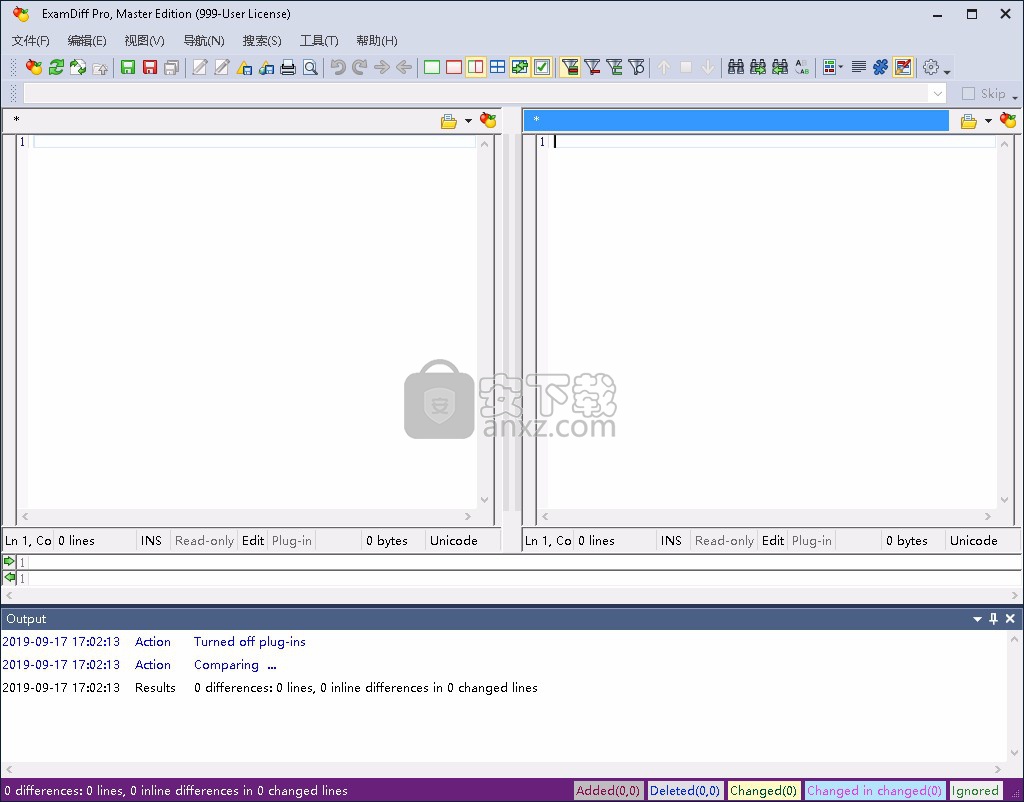Open the view layout icon dropdown arrow
1024x802 pixels.
tap(840, 67)
